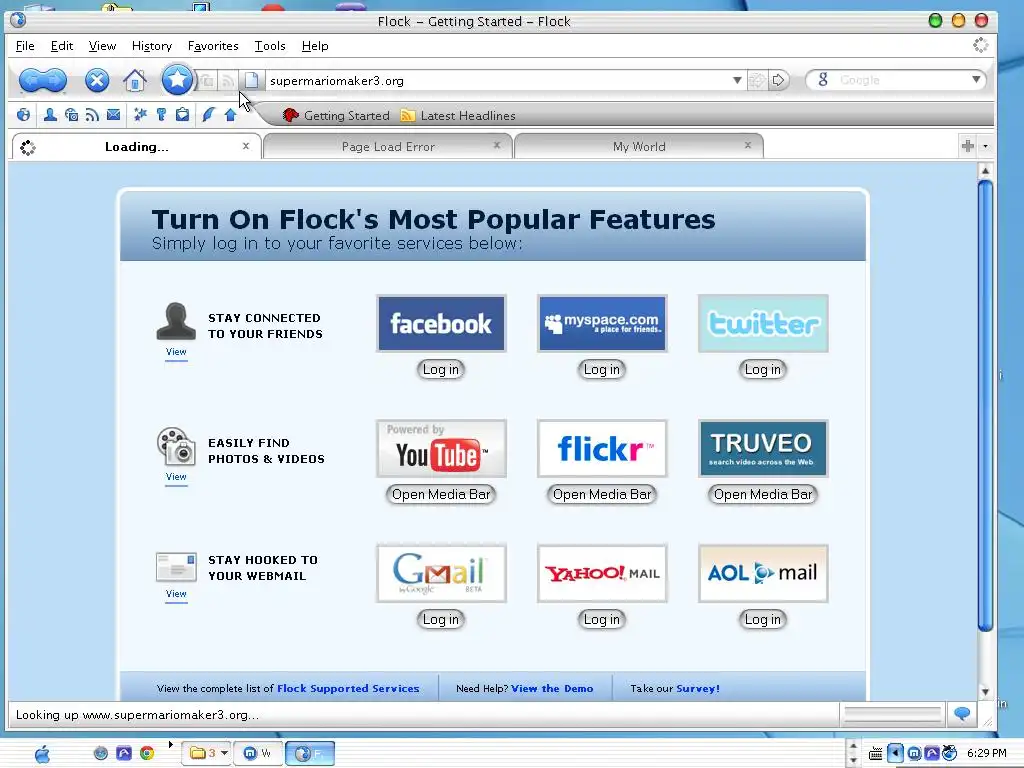Open the Webmail envelope icon
This screenshot has height=768, width=1024.
coord(114,115)
